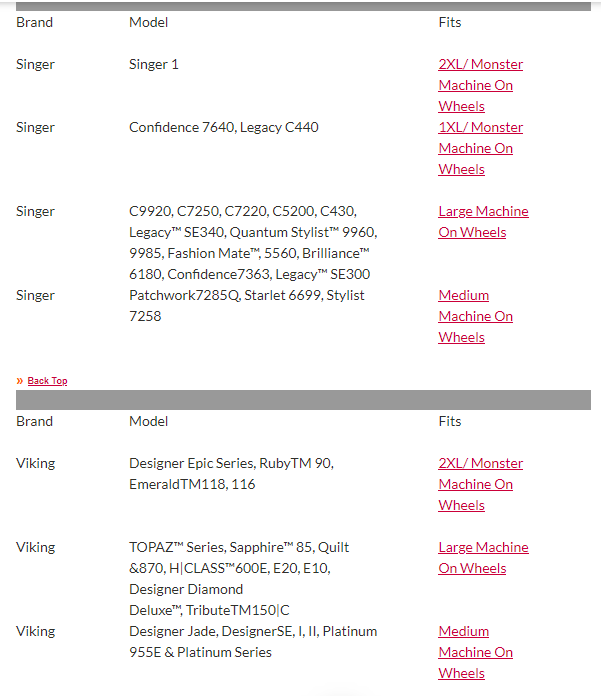This screenshot has width=601, height=696.
Task: Click the Brand header in the Singer table
Action: (35, 22)
